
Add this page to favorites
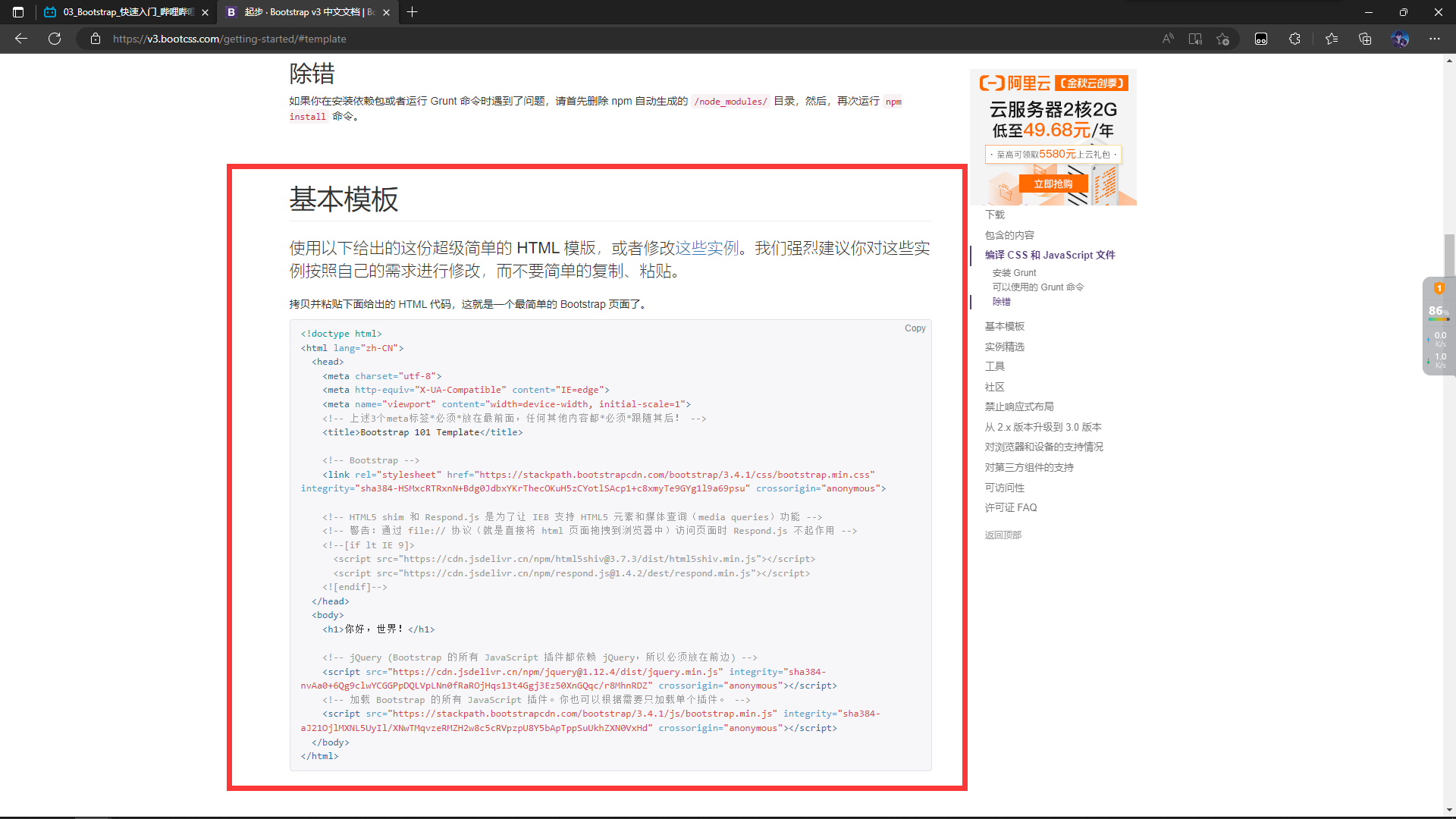click(1222, 39)
